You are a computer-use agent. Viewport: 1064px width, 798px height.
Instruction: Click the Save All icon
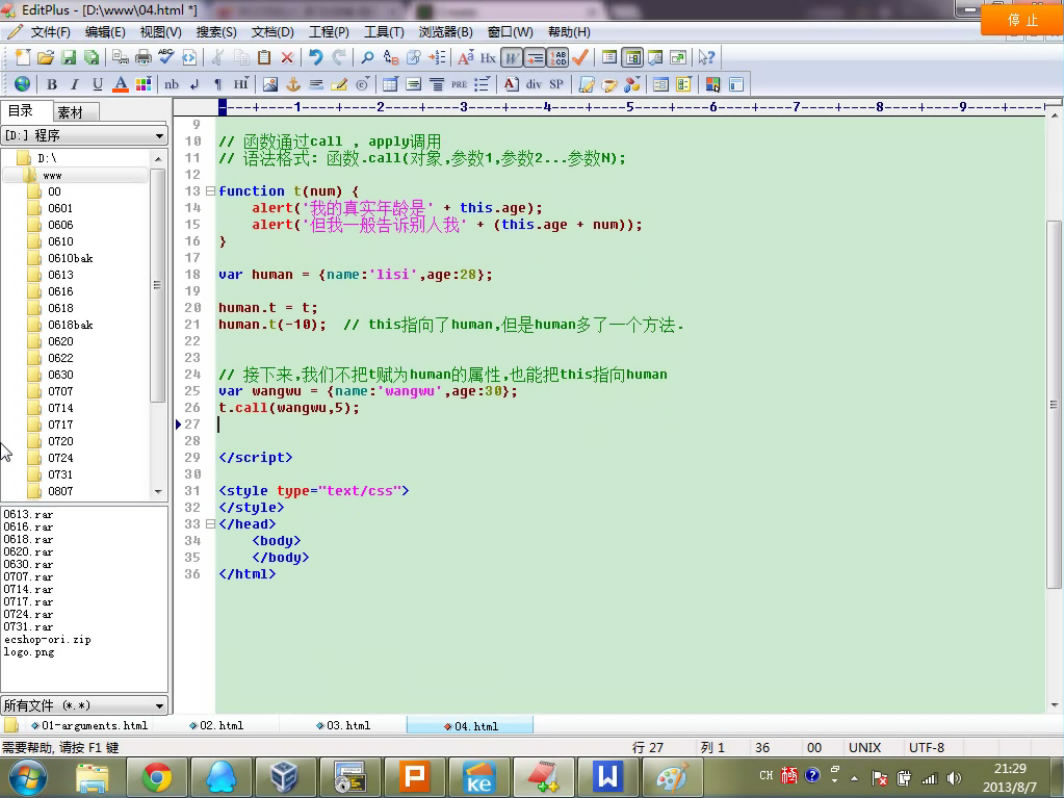click(x=91, y=58)
